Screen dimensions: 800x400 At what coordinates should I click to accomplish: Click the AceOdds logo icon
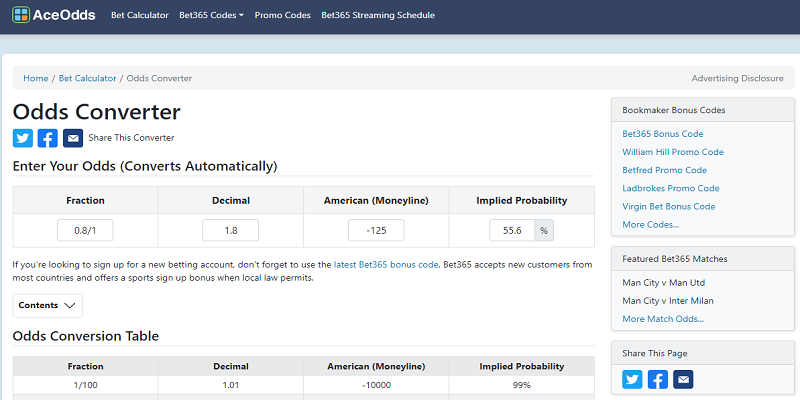[21, 15]
